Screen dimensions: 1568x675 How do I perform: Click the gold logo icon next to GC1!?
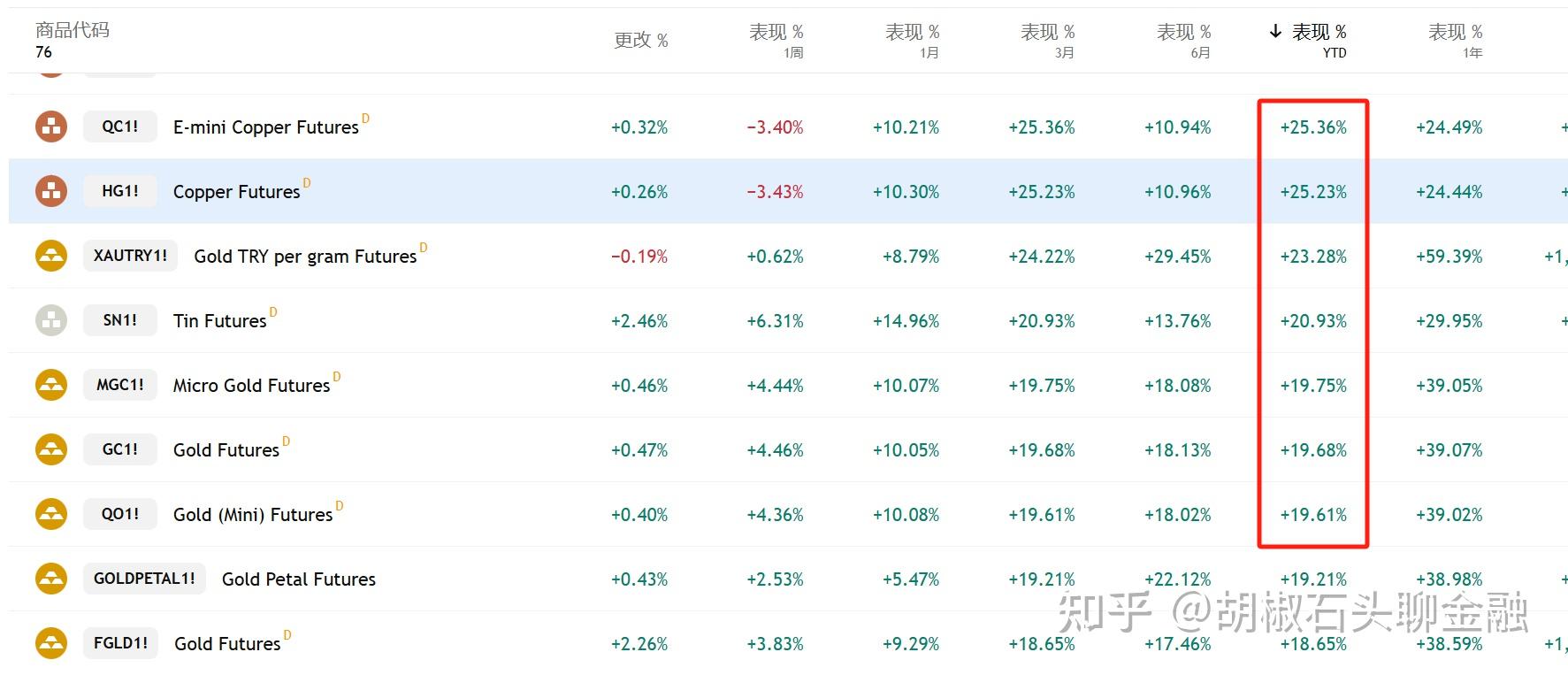click(50, 449)
